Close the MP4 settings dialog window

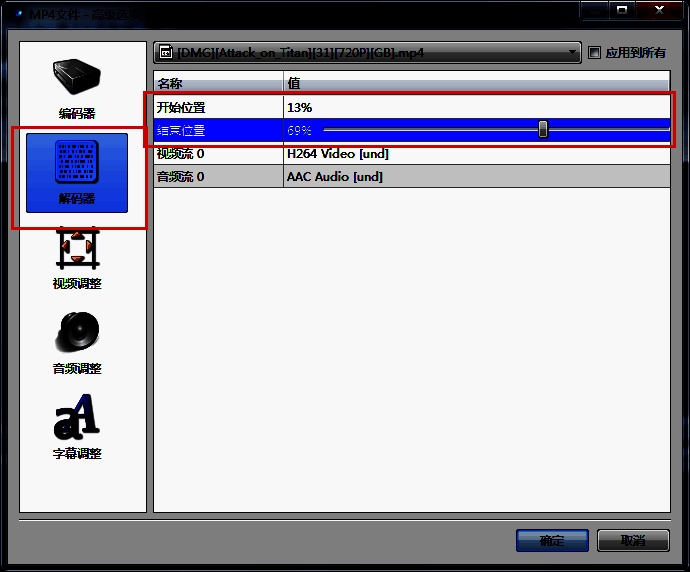pyautogui.click(x=660, y=10)
